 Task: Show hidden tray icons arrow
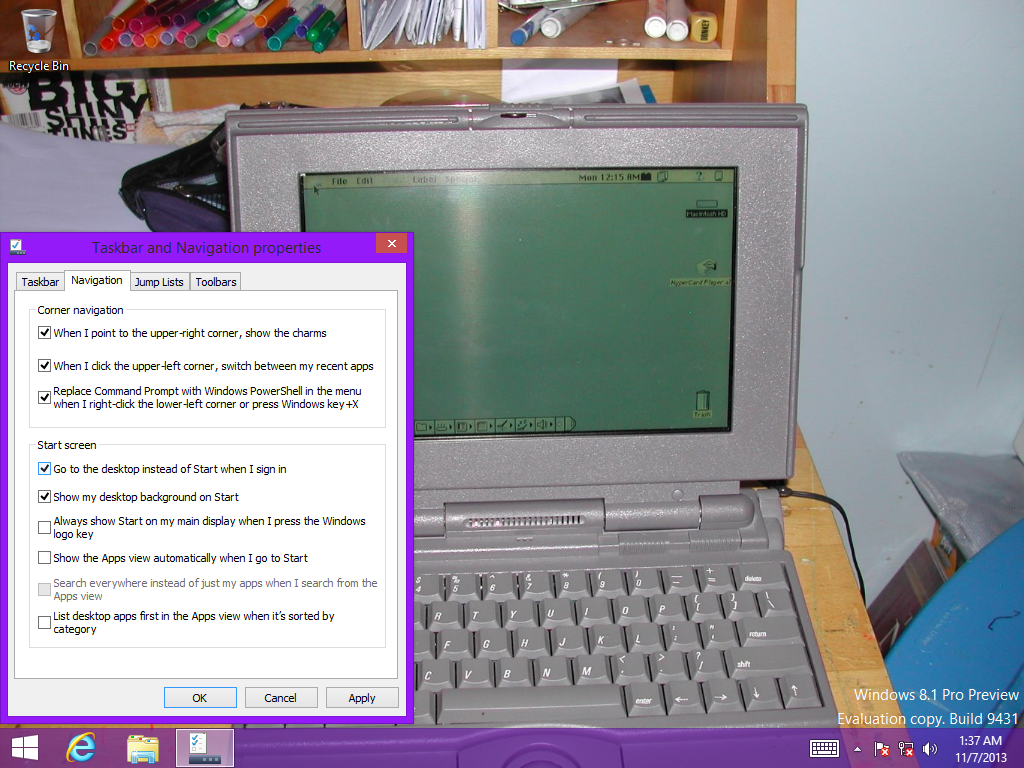[x=857, y=749]
